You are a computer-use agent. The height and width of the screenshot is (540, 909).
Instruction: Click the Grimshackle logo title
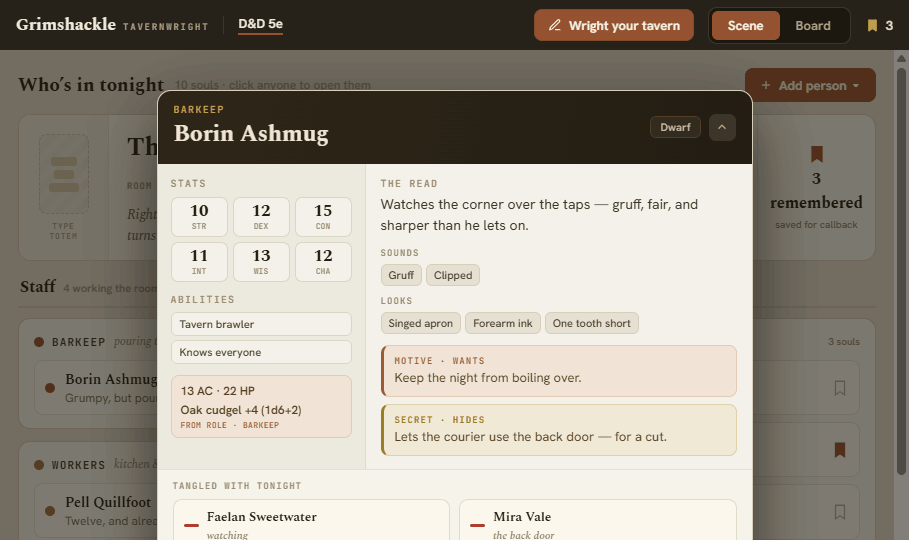pos(66,24)
